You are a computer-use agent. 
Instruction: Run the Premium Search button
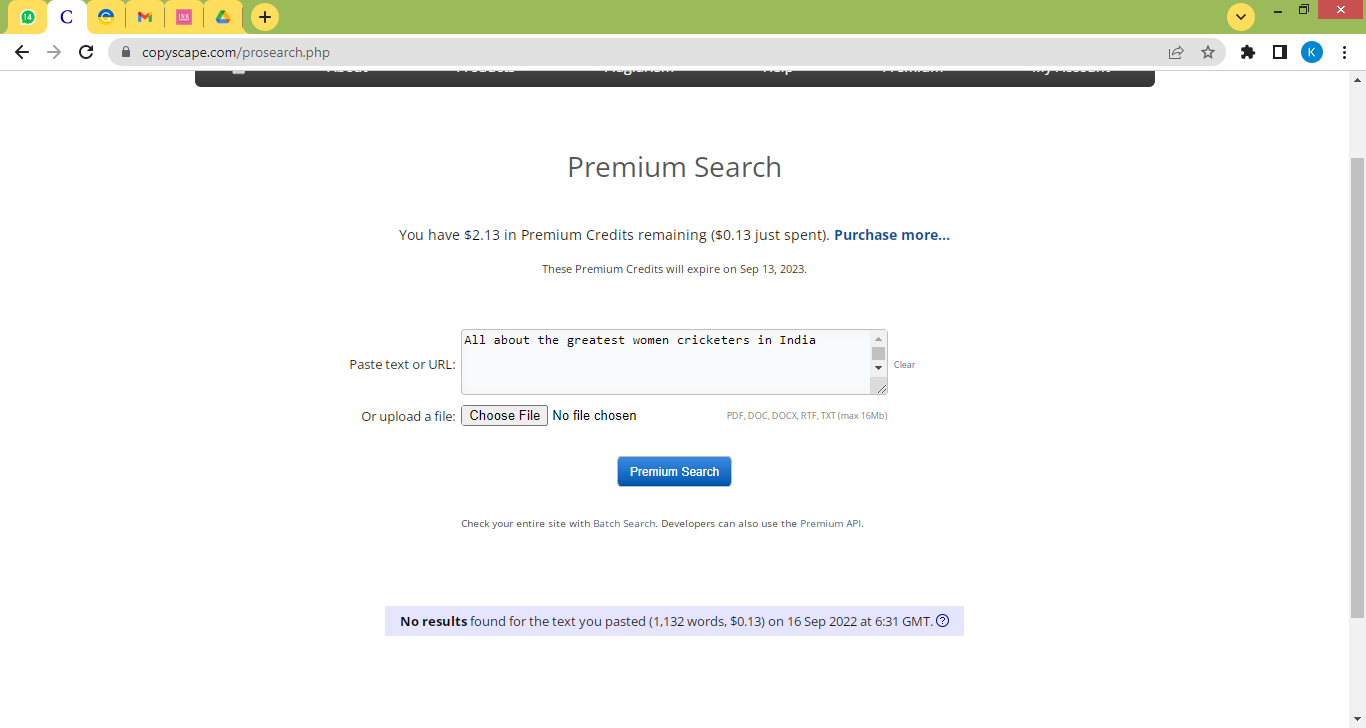(x=674, y=472)
